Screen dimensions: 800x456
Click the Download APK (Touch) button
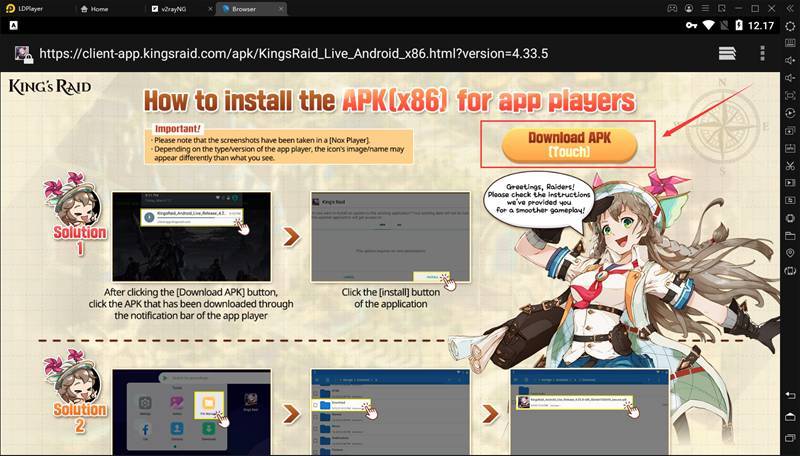[569, 145]
